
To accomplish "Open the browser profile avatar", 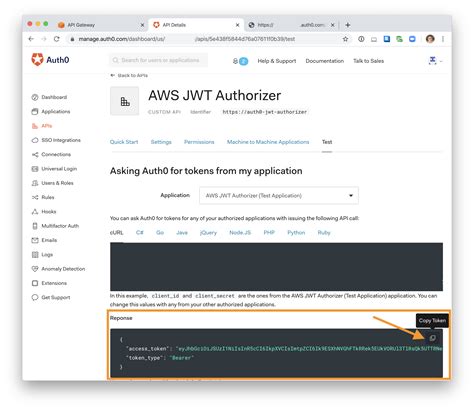I will 430,39.
